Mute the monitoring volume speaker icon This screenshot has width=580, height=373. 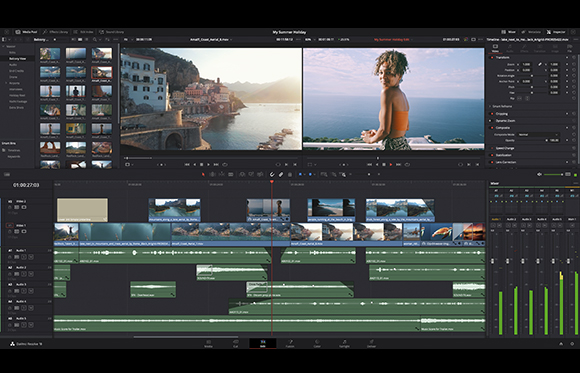pyautogui.click(x=539, y=174)
